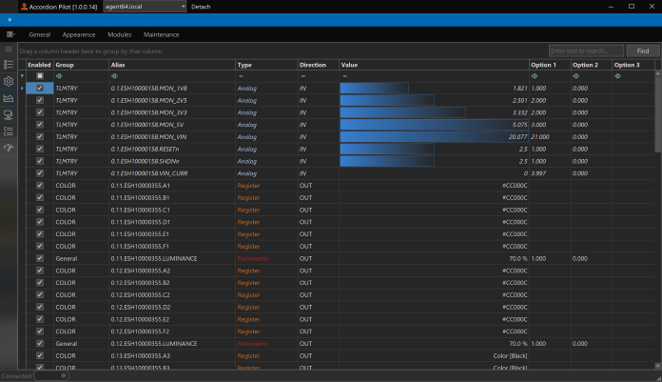Click the 70.0 % value of 0.11 LUMINANCE

point(518,258)
